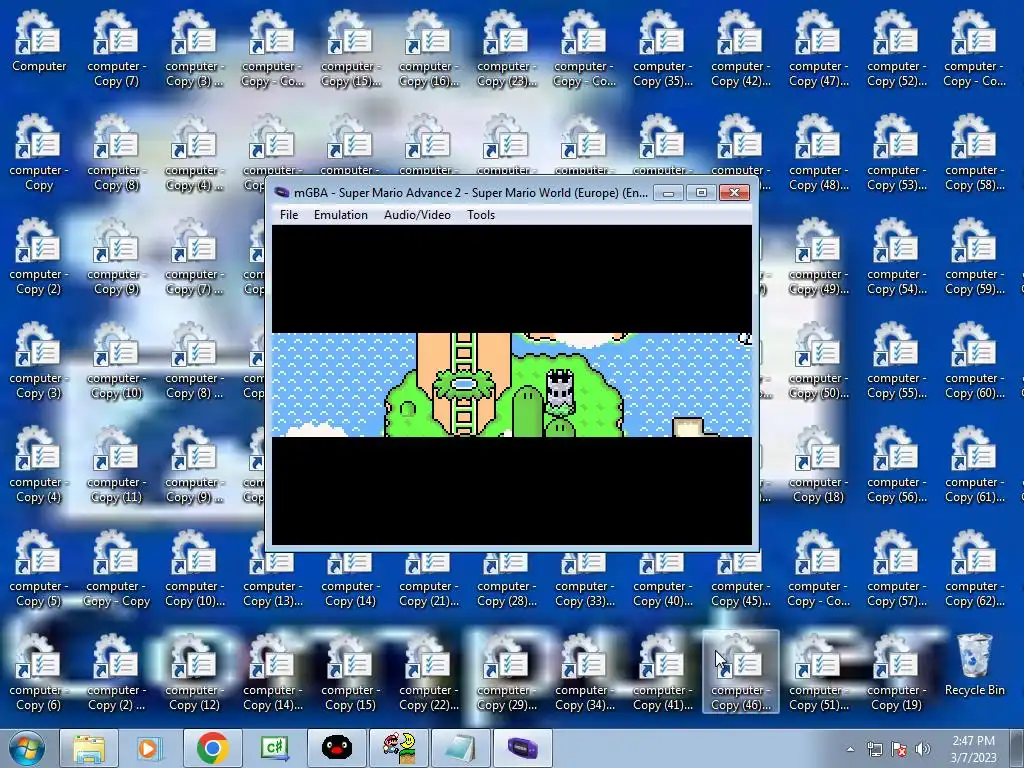Select the computer - Copy (55) shortcut
This screenshot has height=768, width=1024.
[x=896, y=360]
